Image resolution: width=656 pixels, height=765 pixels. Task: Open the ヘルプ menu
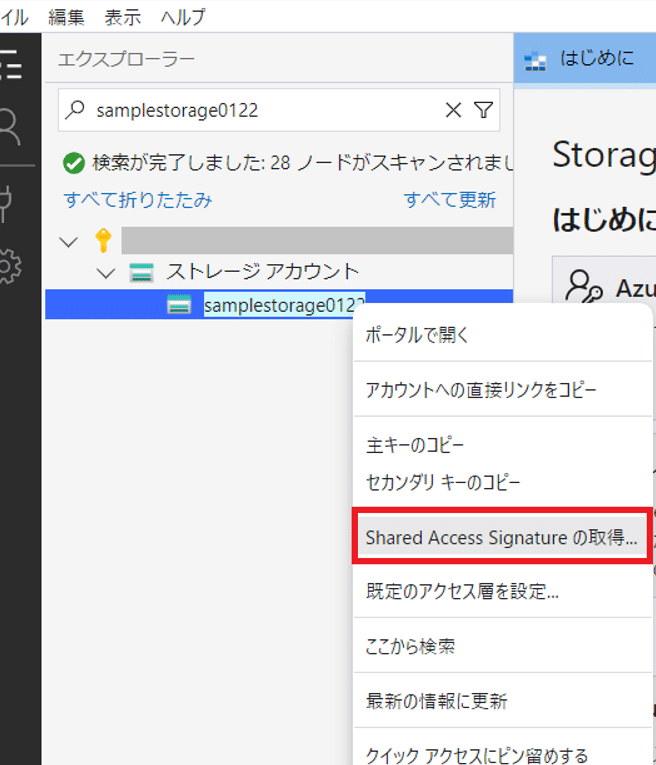(x=183, y=18)
